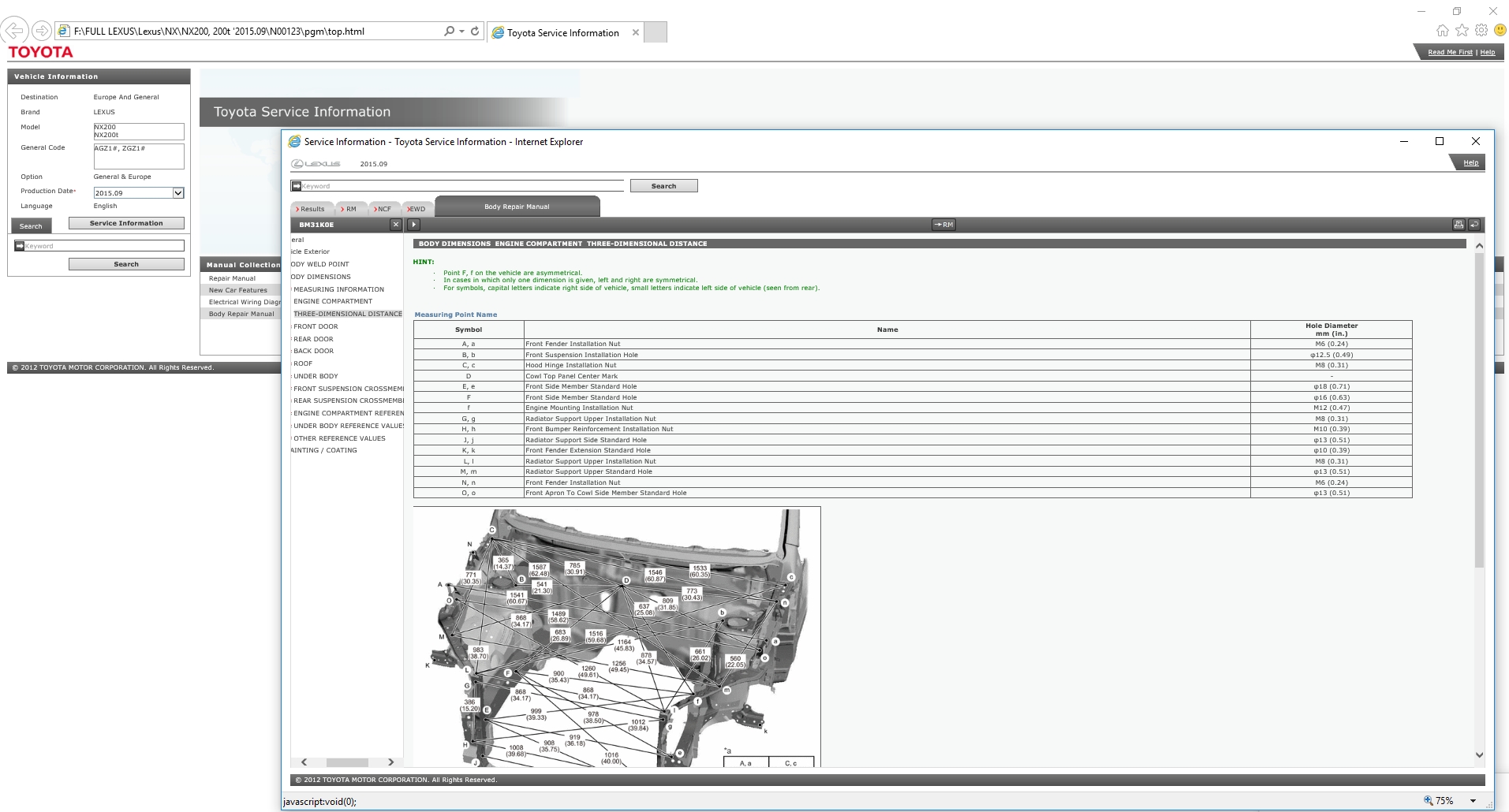This screenshot has height=812, width=1509.
Task: Open the Production Date dropdown
Action: coord(178,193)
